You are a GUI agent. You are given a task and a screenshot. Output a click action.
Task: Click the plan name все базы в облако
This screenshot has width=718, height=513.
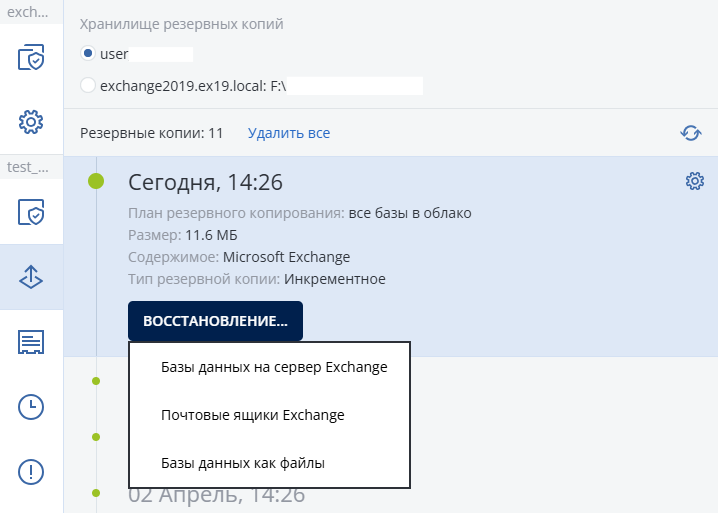point(410,213)
